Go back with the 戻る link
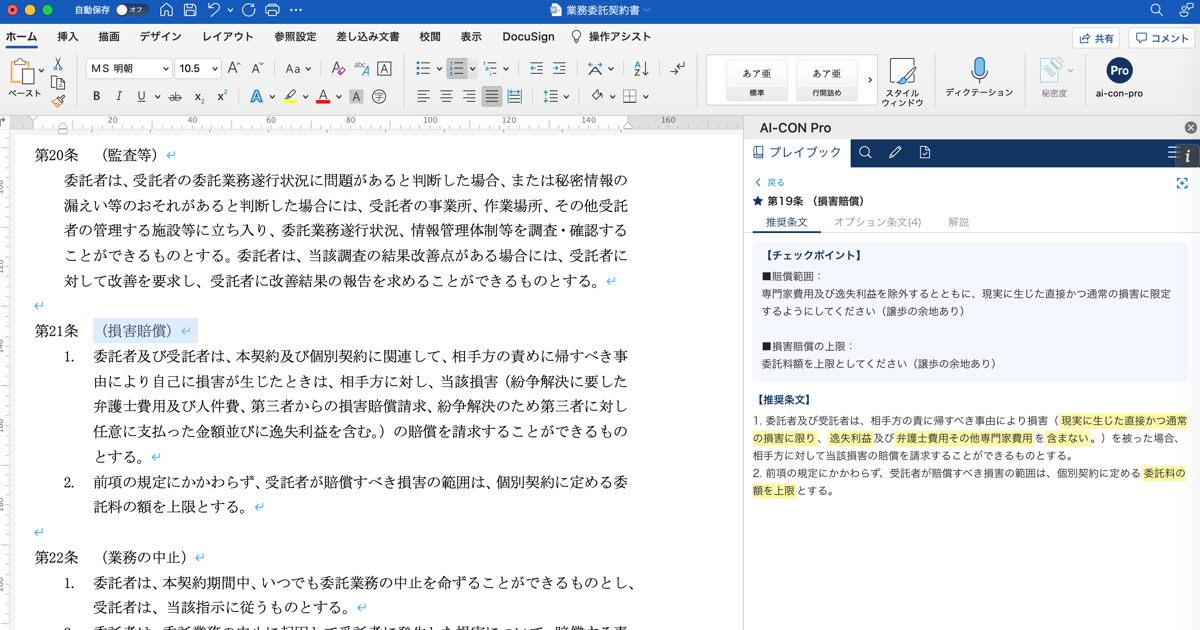Image resolution: width=1200 pixels, height=630 pixels. click(x=770, y=183)
